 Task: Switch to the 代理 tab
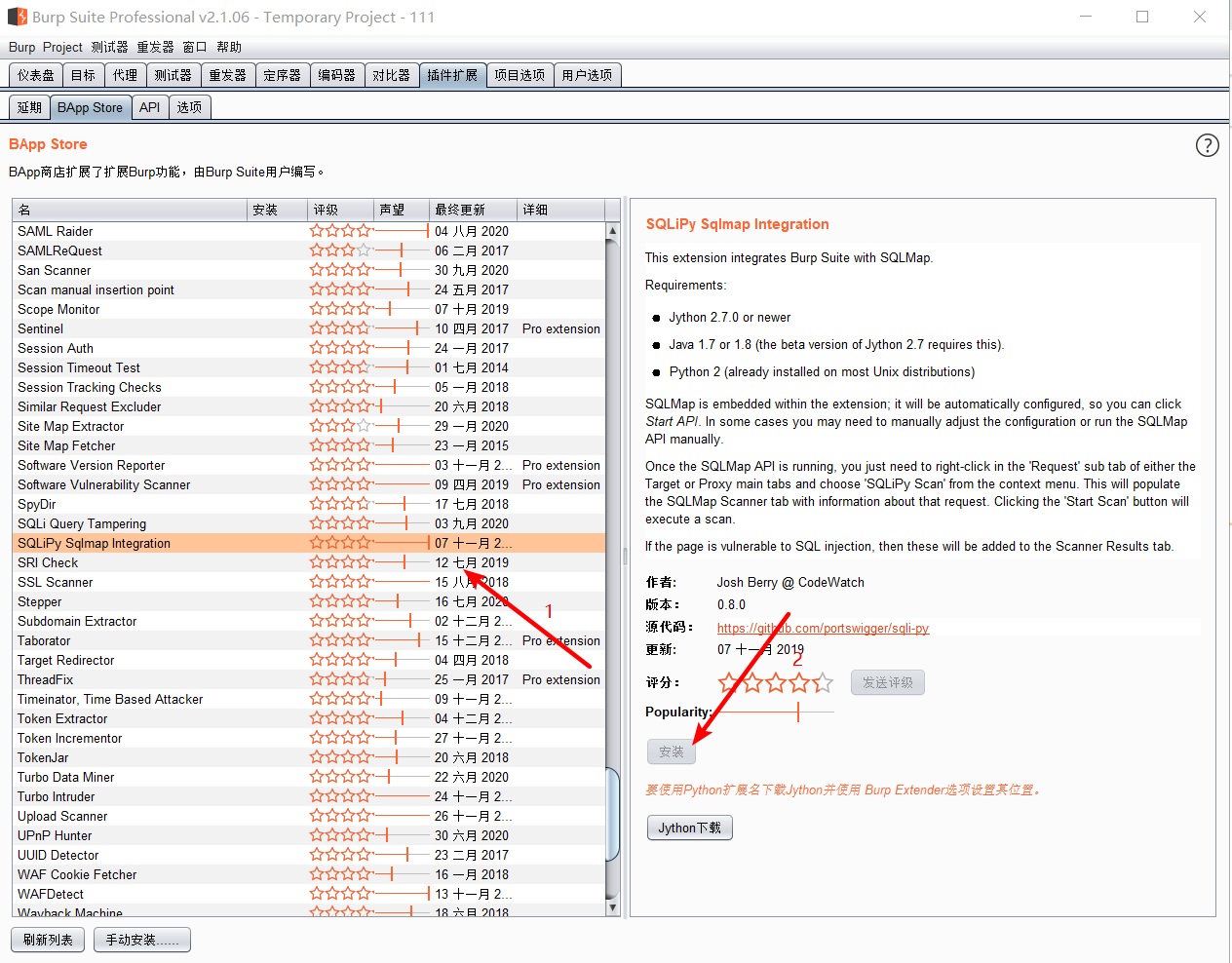tap(125, 74)
